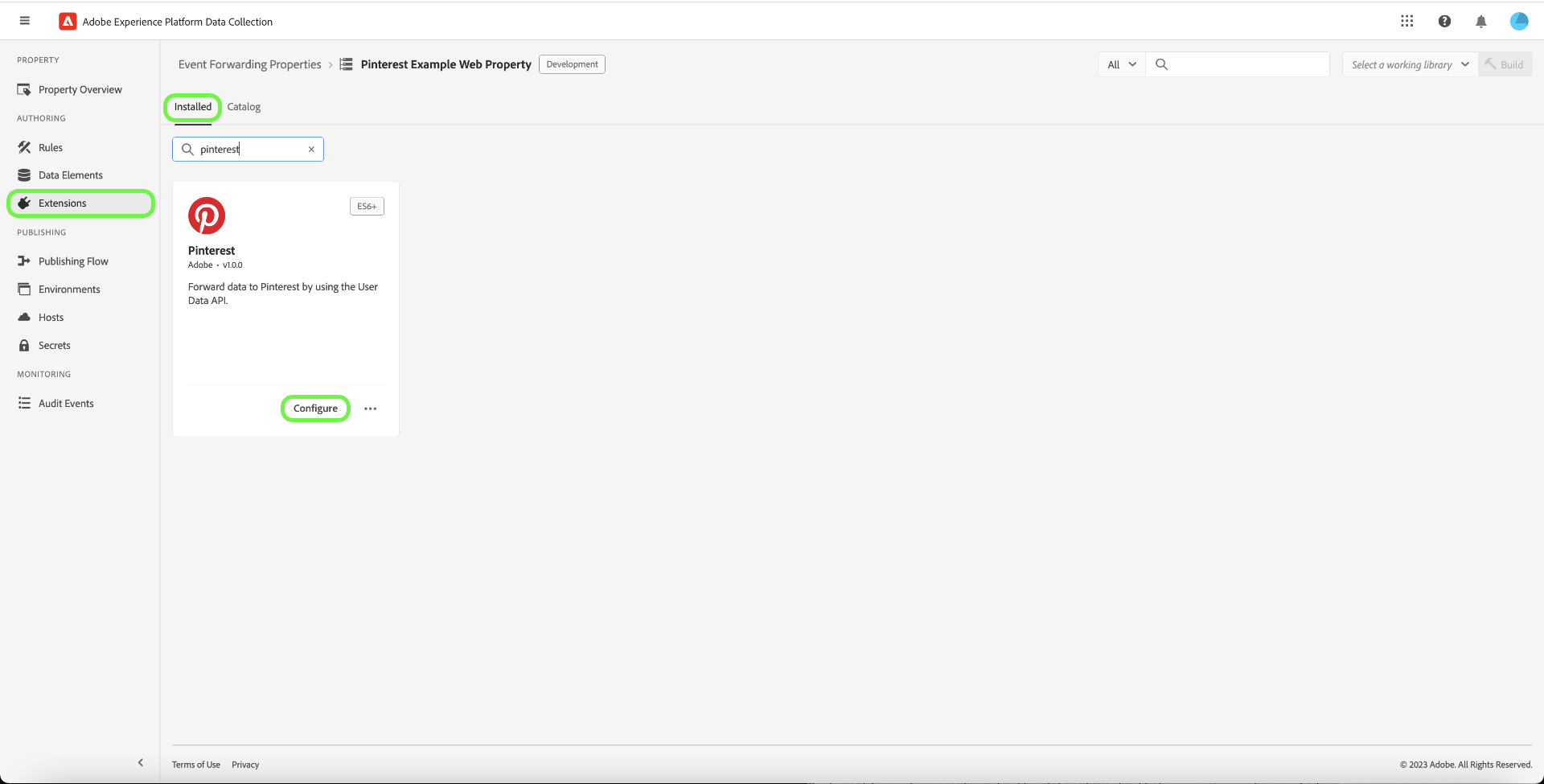Collapse the left sidebar with chevron

coord(141,762)
